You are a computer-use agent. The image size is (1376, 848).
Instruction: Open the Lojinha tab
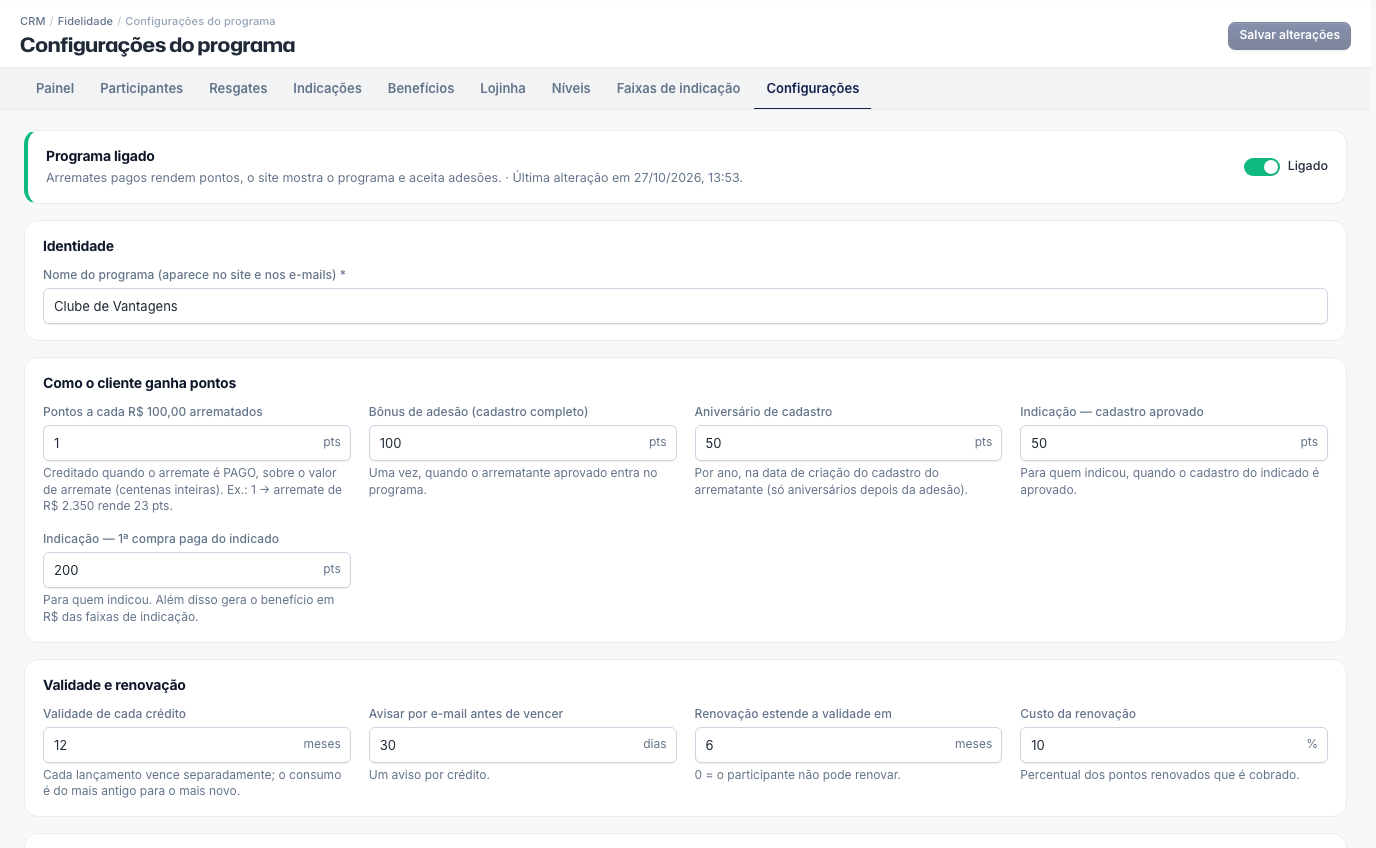[503, 88]
